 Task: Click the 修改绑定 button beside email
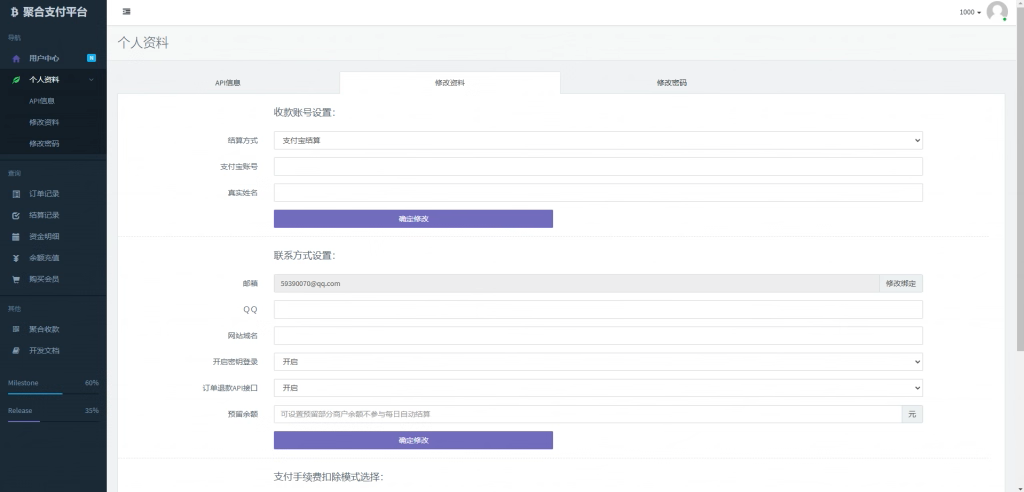click(x=900, y=284)
